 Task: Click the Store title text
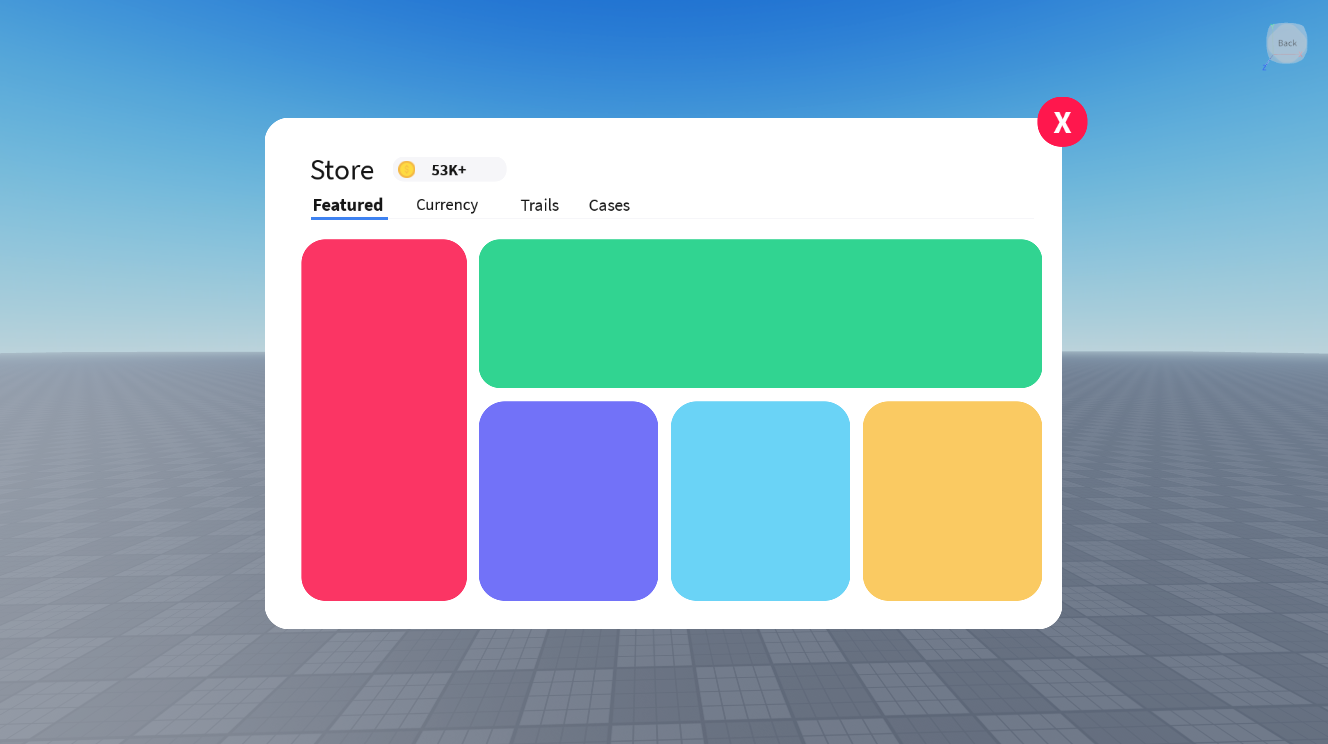tap(341, 170)
